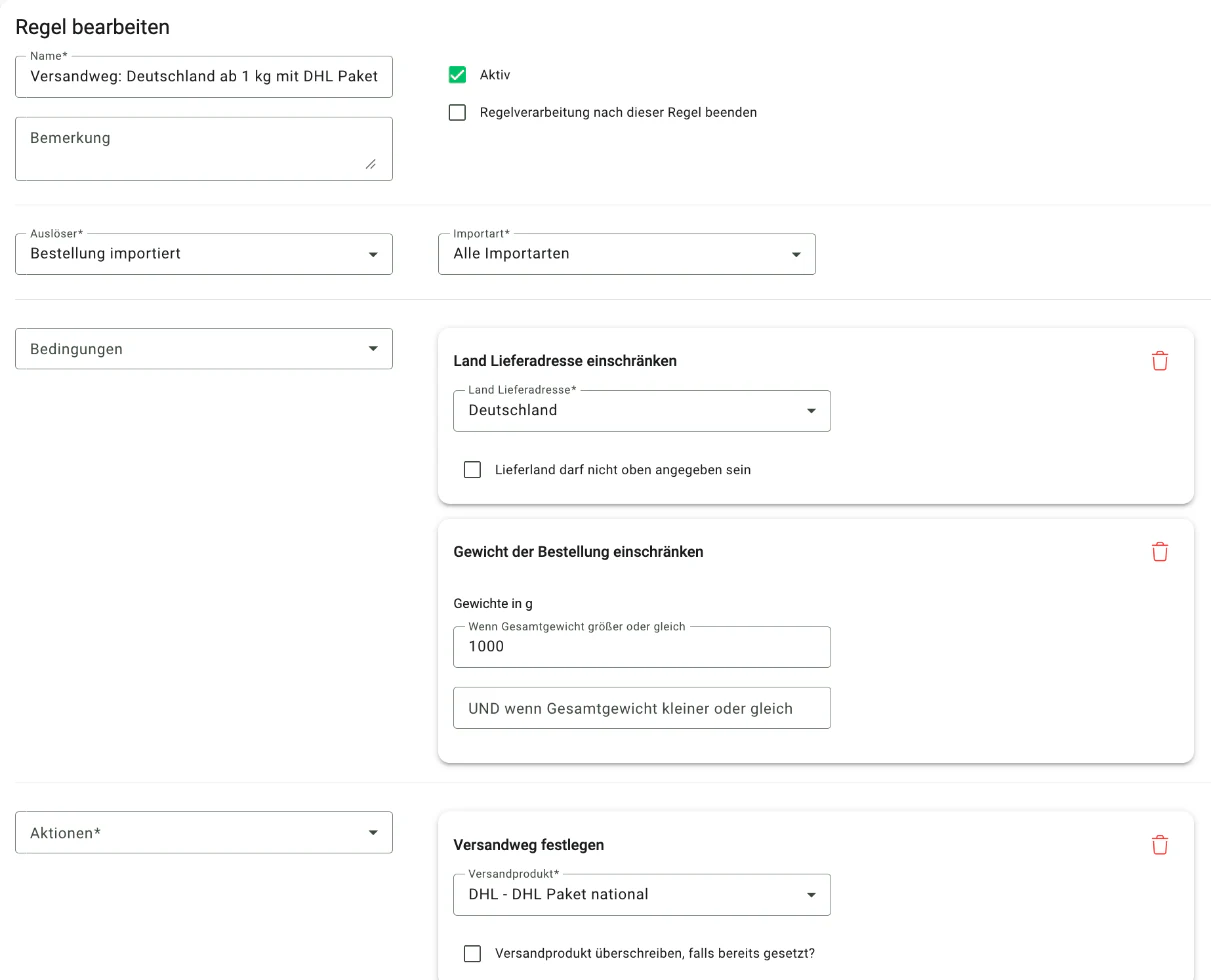The image size is (1211, 980).
Task: Check Versandprodukt überschreiben, falls bereits gesetzt
Action: click(472, 954)
